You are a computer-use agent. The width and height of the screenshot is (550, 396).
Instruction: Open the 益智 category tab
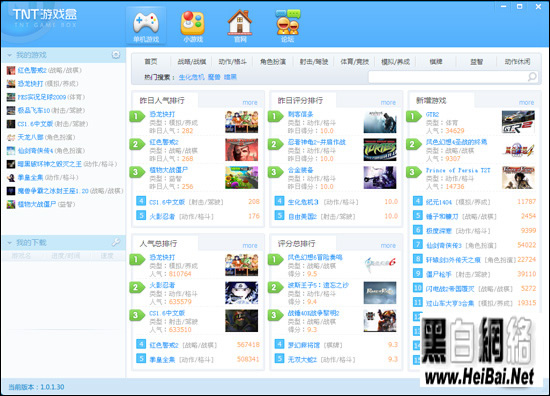[x=477, y=62]
